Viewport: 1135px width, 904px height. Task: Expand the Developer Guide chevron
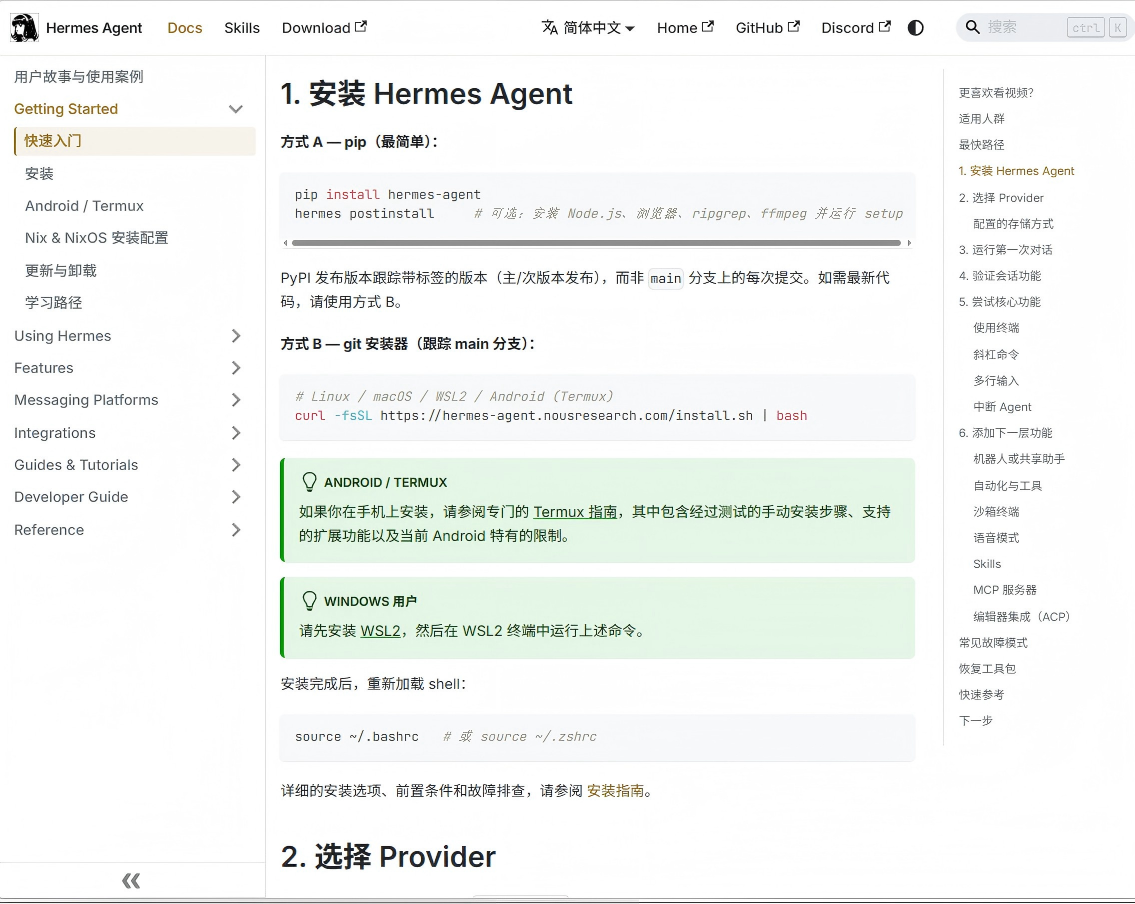point(235,497)
